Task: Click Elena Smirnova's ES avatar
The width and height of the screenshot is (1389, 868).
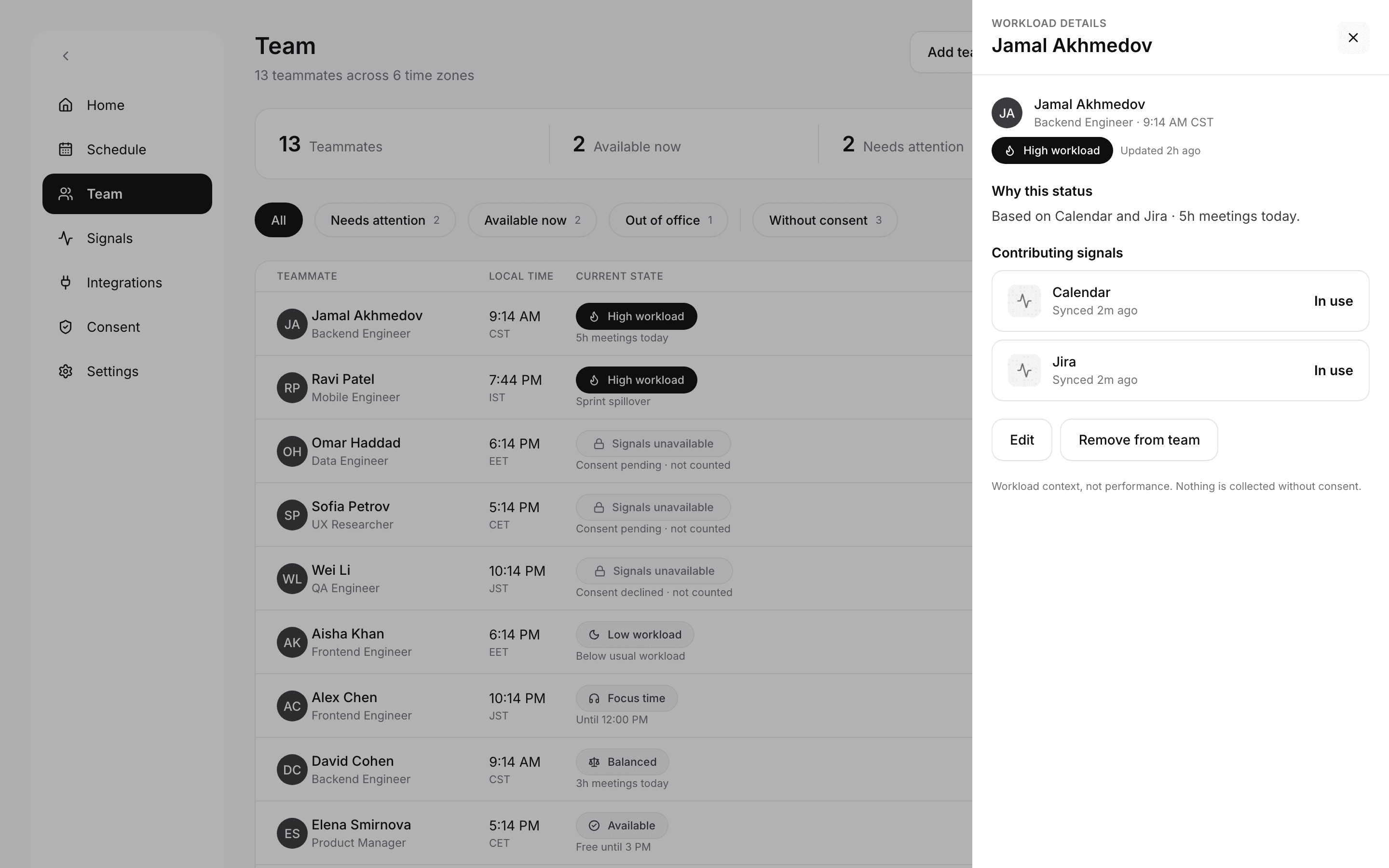Action: click(x=292, y=834)
